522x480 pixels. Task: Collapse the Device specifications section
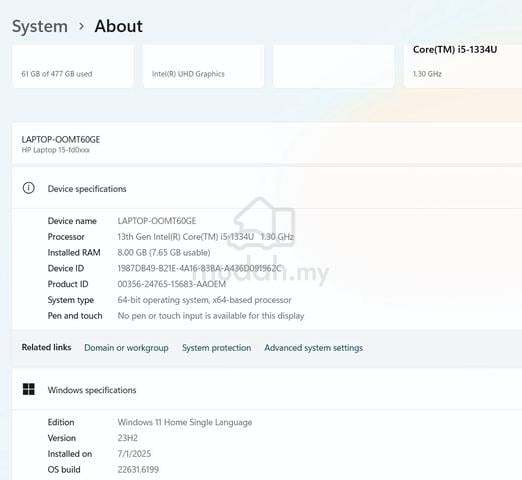(x=267, y=188)
